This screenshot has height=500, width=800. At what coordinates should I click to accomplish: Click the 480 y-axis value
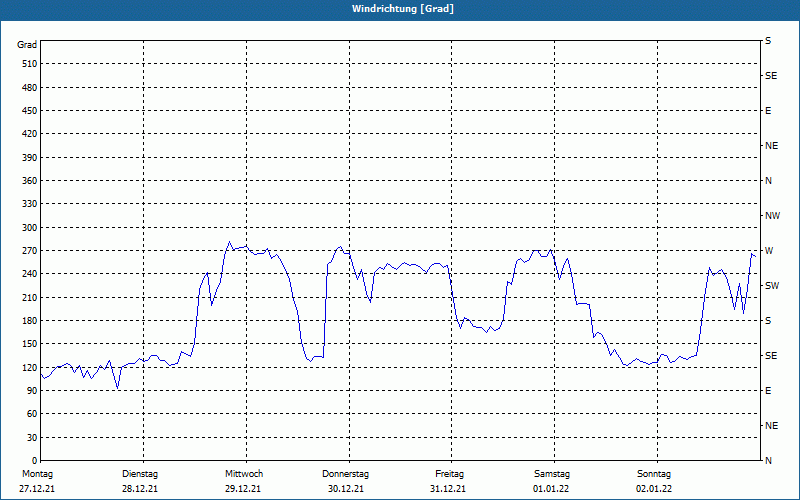coord(30,88)
